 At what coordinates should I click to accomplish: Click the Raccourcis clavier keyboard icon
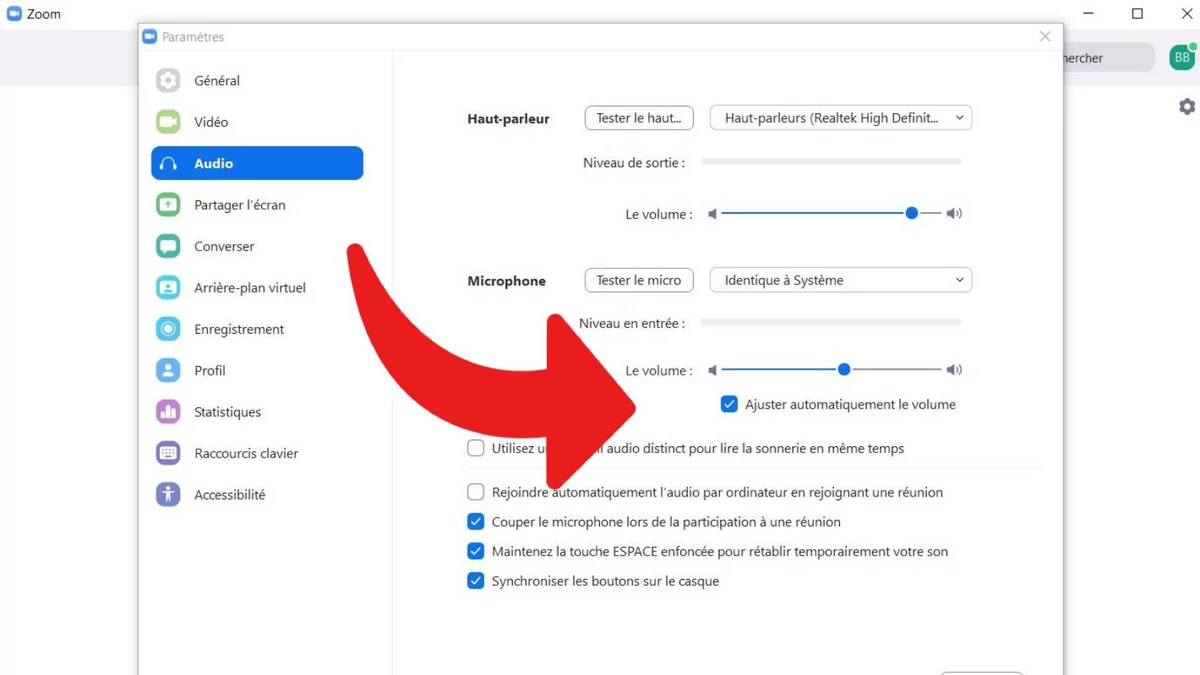168,453
